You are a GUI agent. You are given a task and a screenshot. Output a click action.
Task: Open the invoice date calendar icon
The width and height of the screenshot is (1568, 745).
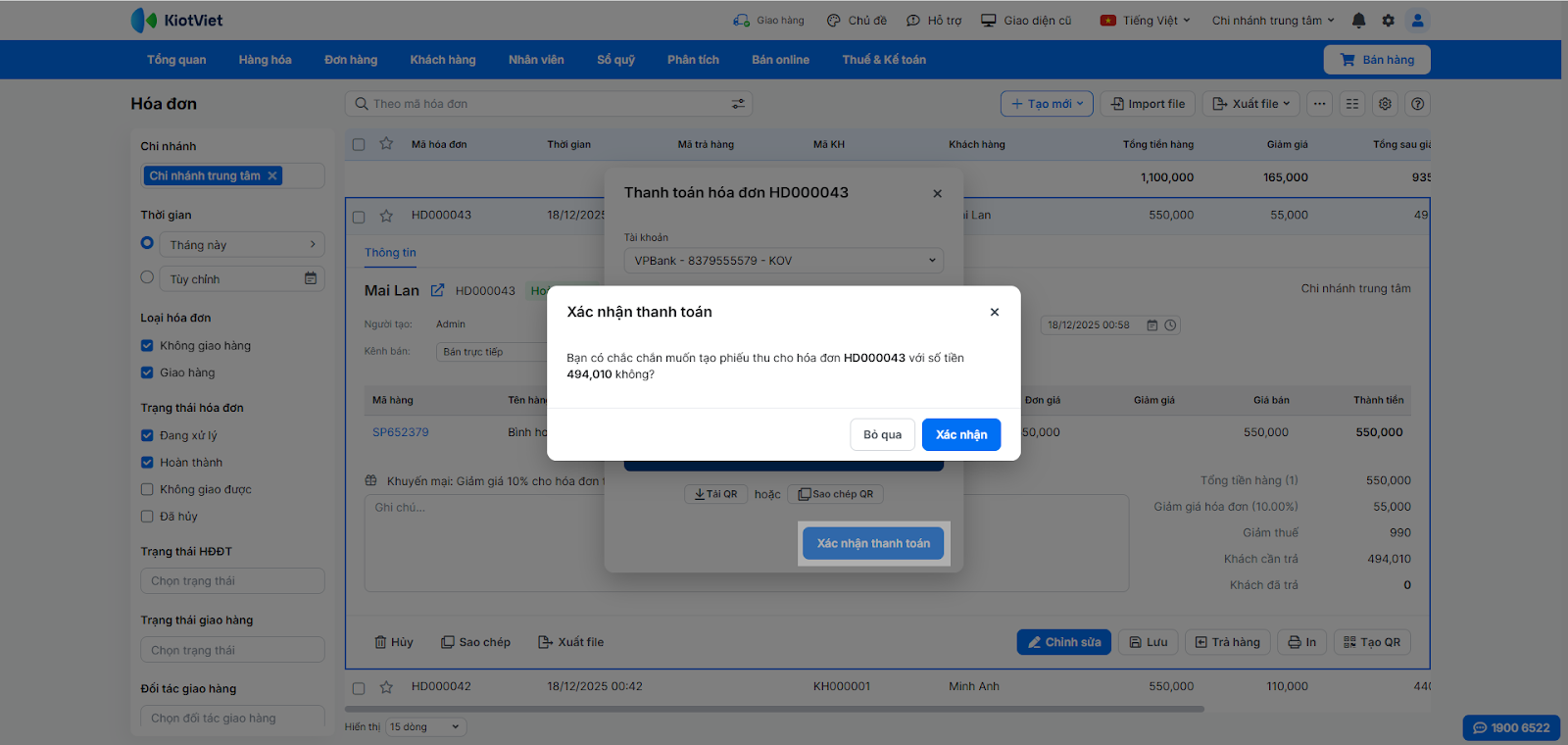tap(1152, 325)
